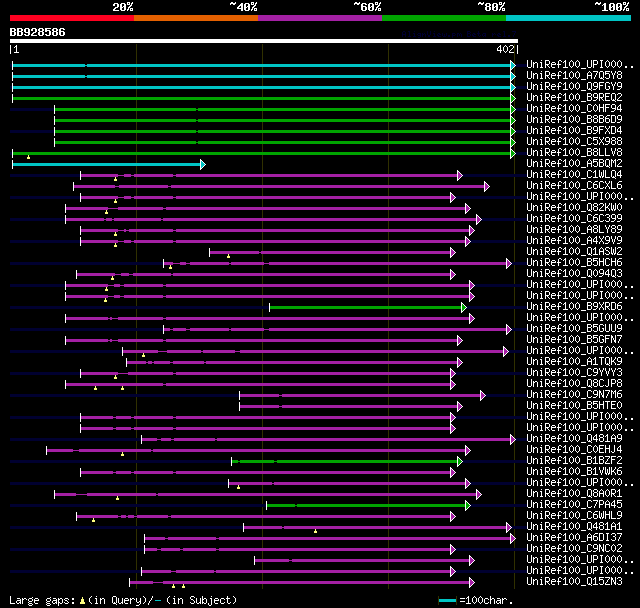
Task: Open hit UniRef100_Q9FGY9
Action: 574,87
